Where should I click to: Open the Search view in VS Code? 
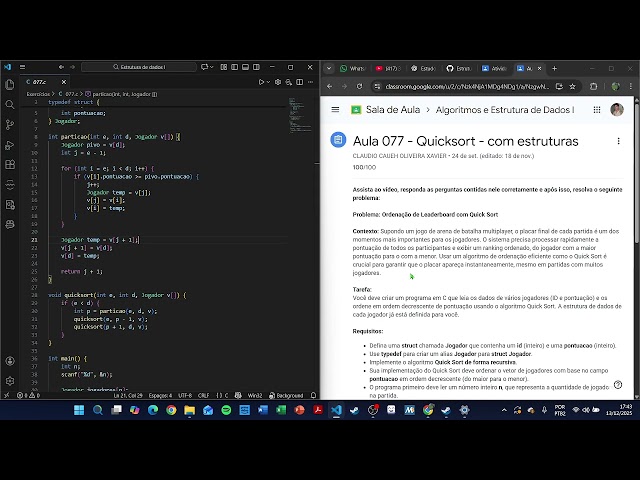pos(10,104)
